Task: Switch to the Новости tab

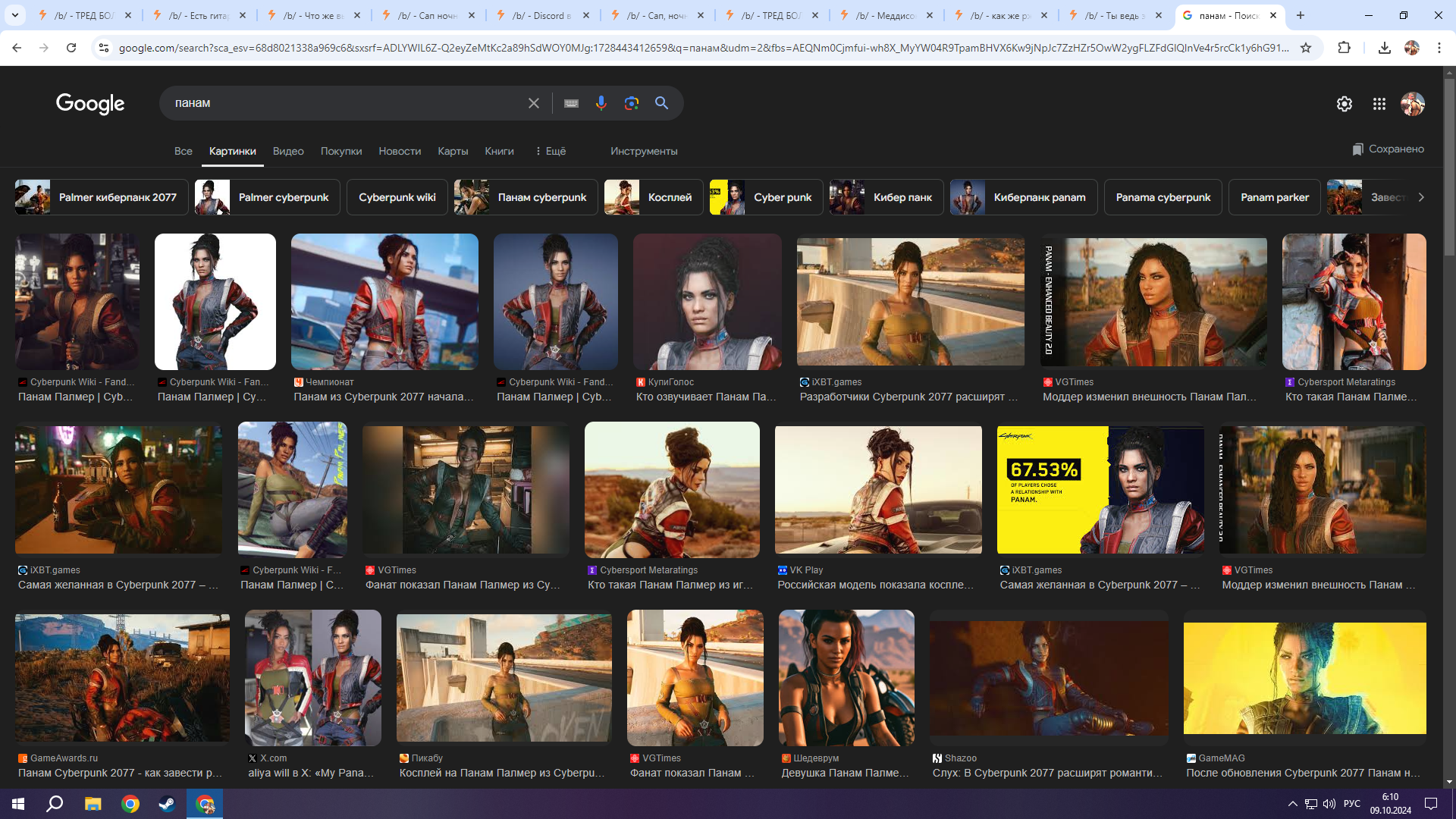Action: [x=400, y=151]
